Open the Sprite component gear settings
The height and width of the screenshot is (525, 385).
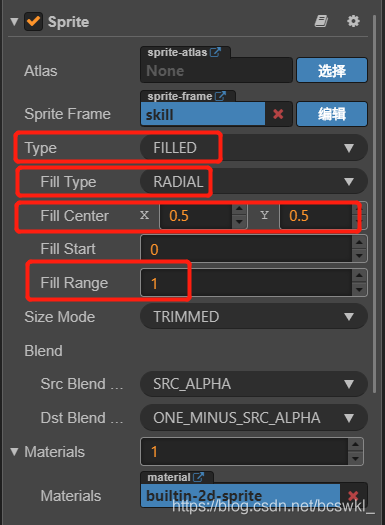coord(353,21)
